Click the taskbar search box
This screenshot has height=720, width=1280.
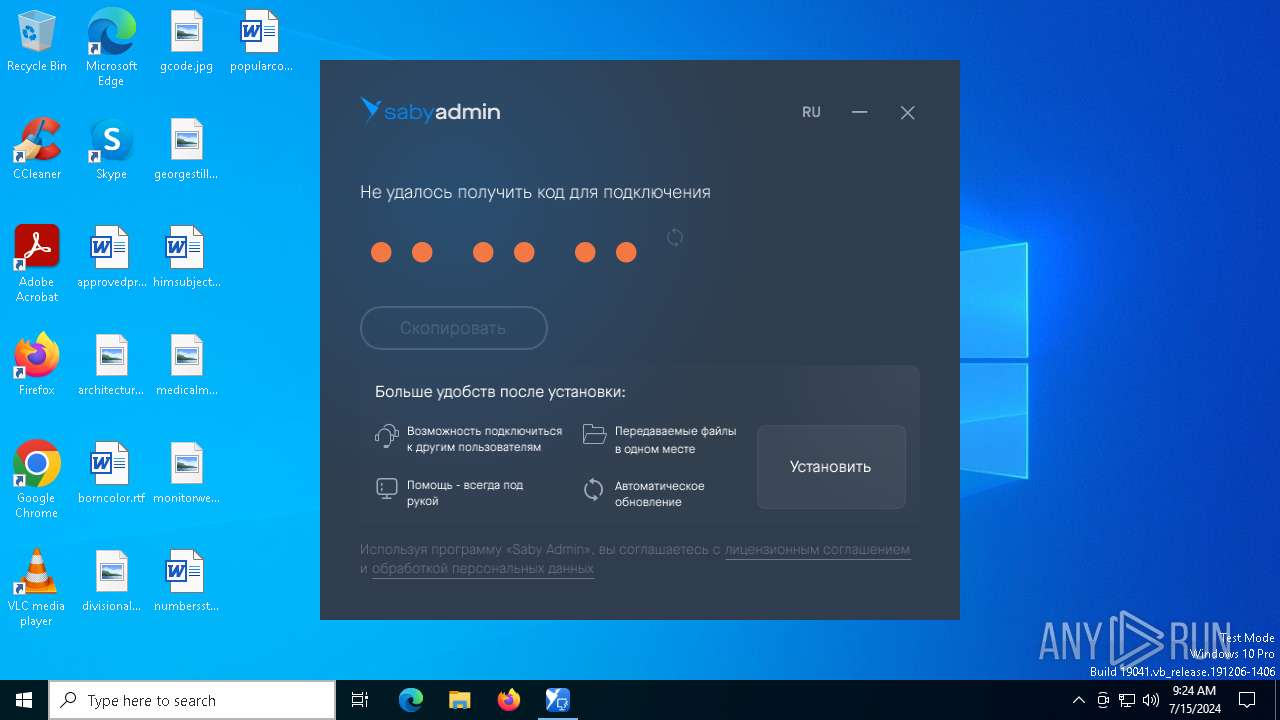pos(192,700)
